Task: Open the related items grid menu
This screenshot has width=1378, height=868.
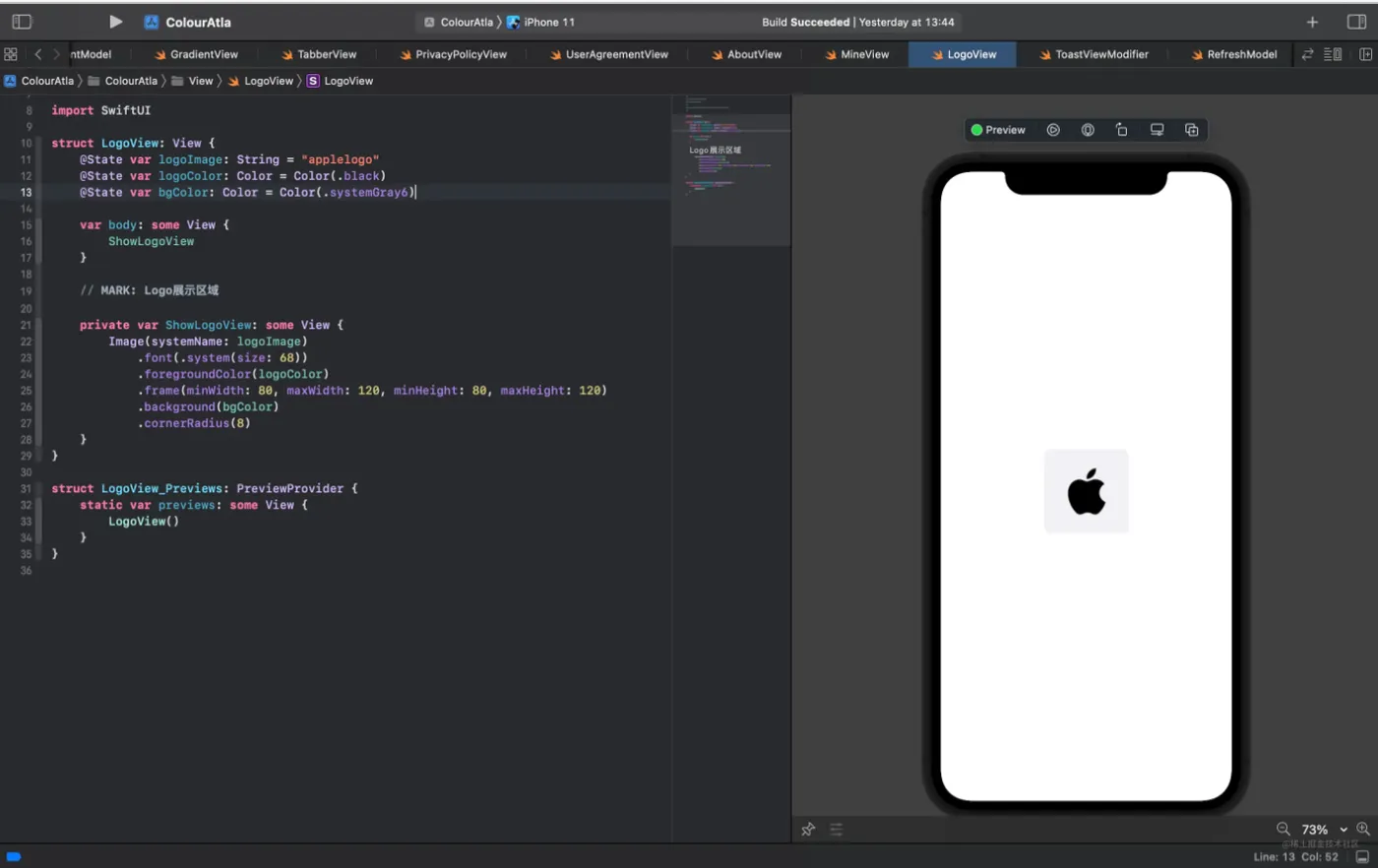Action: (x=11, y=54)
